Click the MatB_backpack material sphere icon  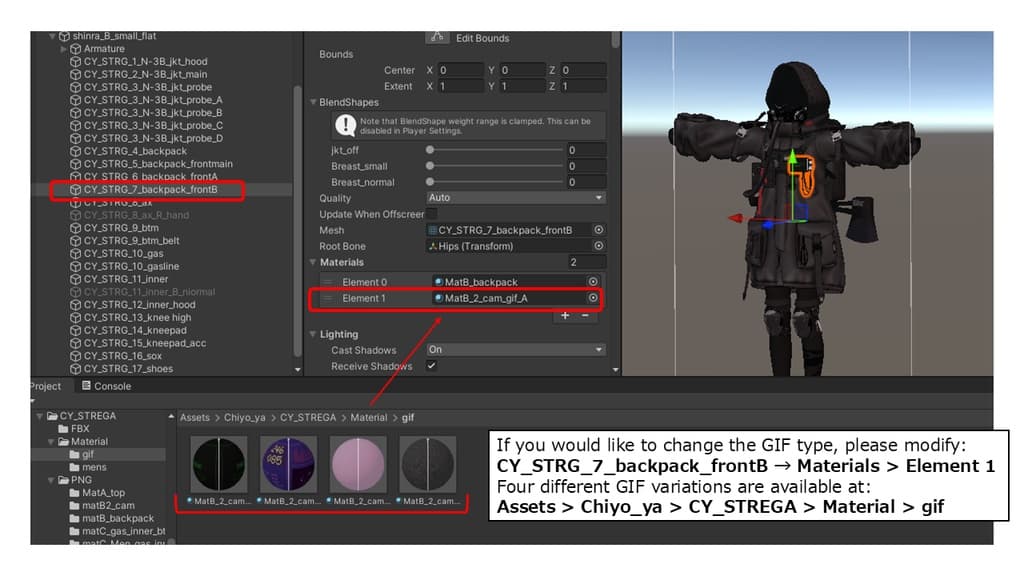439,282
